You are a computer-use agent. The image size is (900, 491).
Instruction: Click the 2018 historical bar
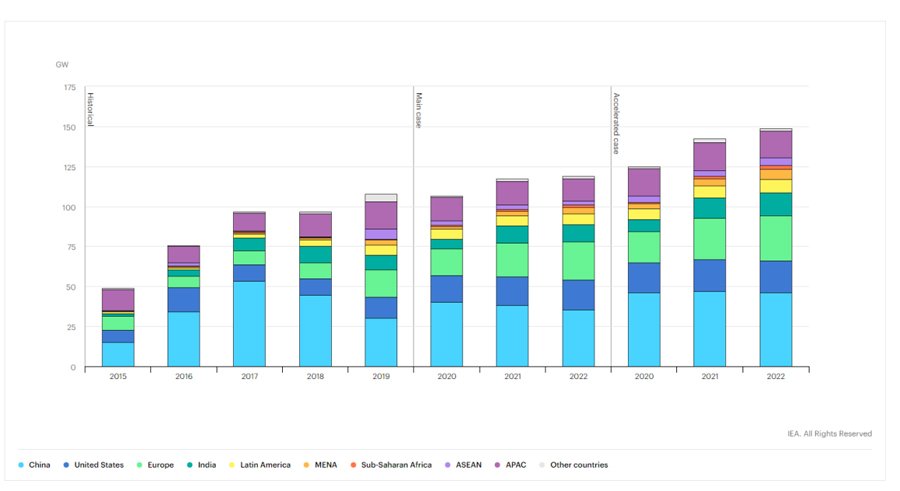coord(315,289)
